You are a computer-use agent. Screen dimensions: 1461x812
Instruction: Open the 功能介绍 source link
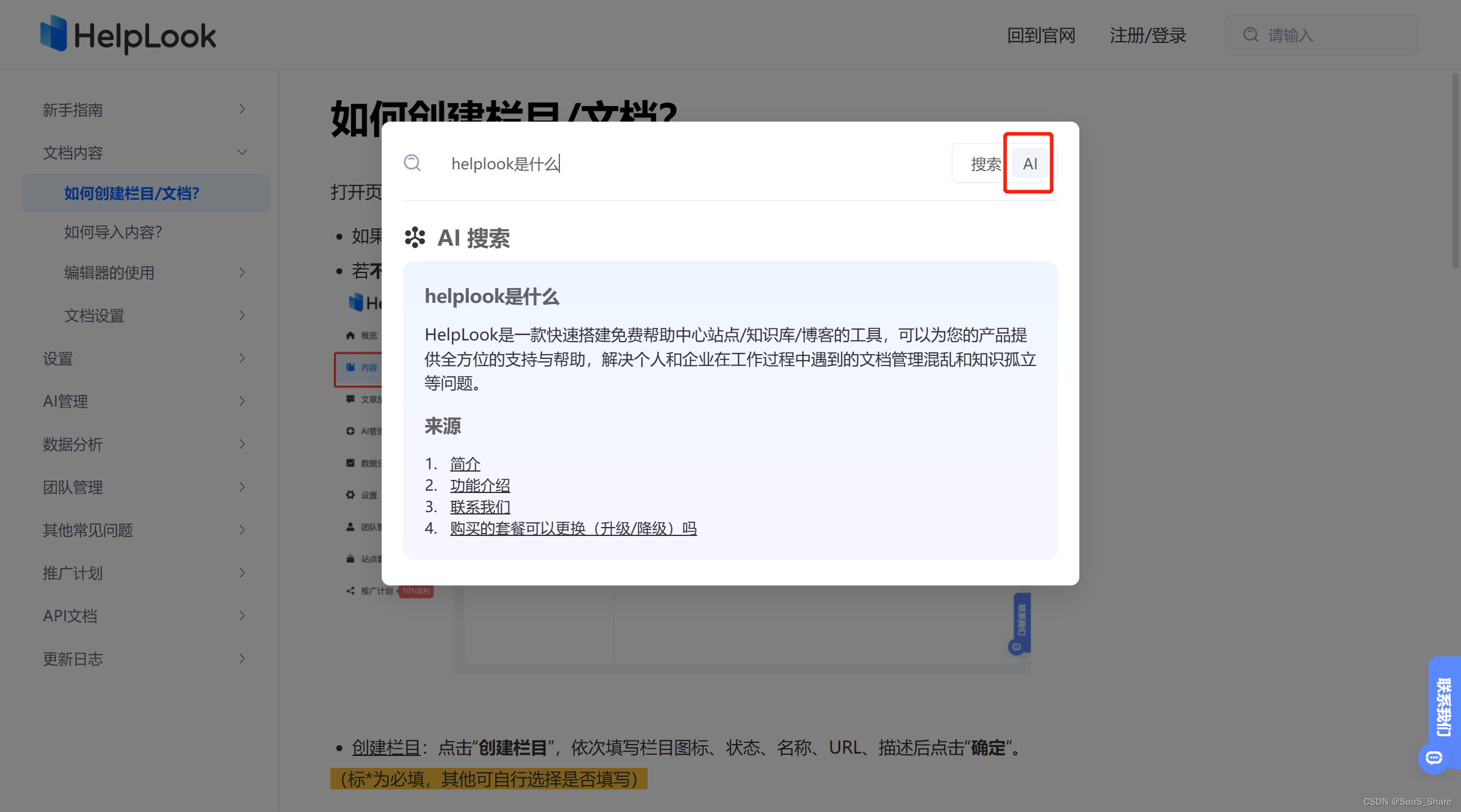(x=480, y=485)
